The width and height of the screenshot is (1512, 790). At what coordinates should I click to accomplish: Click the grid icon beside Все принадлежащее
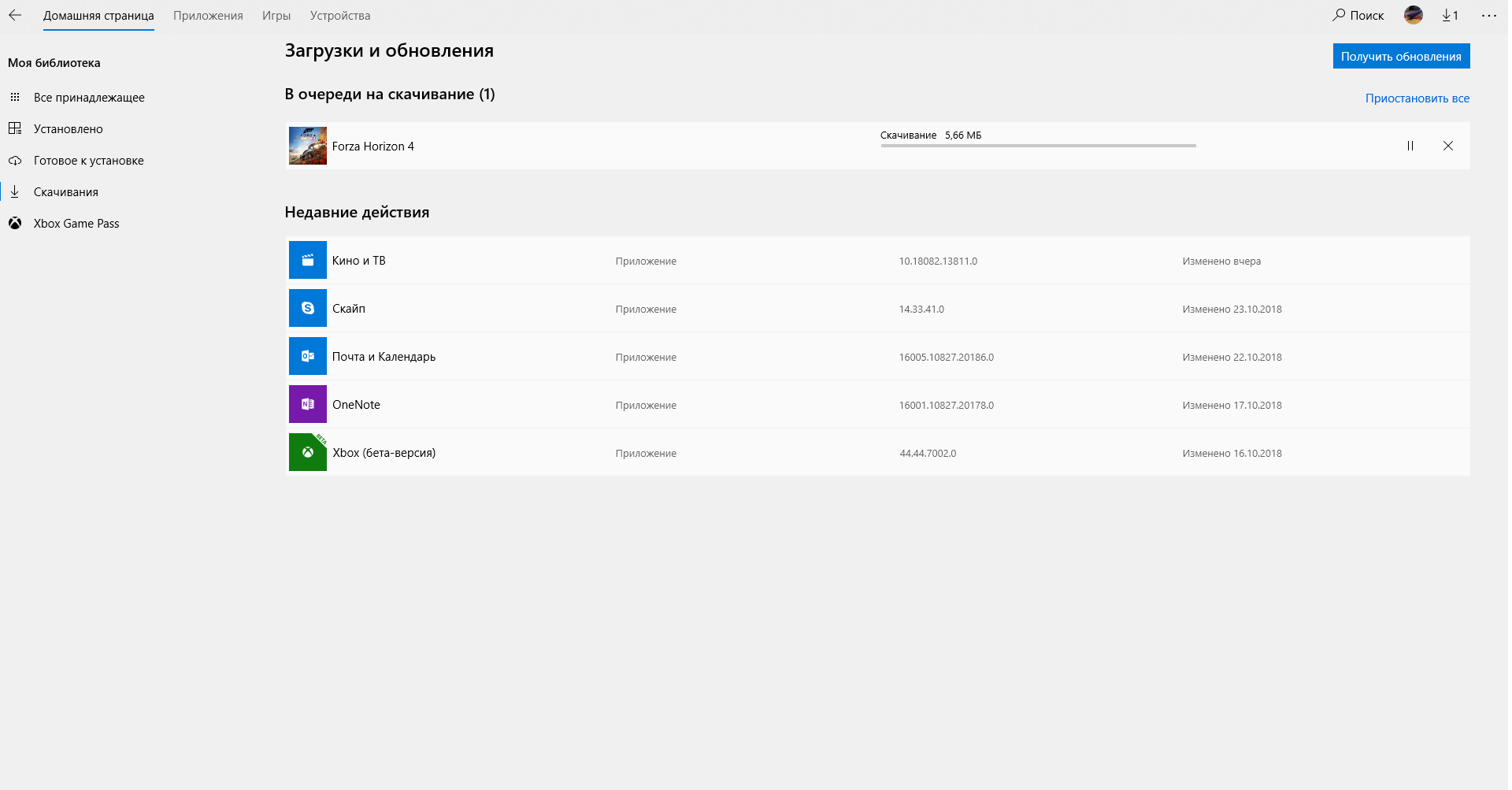coord(15,97)
